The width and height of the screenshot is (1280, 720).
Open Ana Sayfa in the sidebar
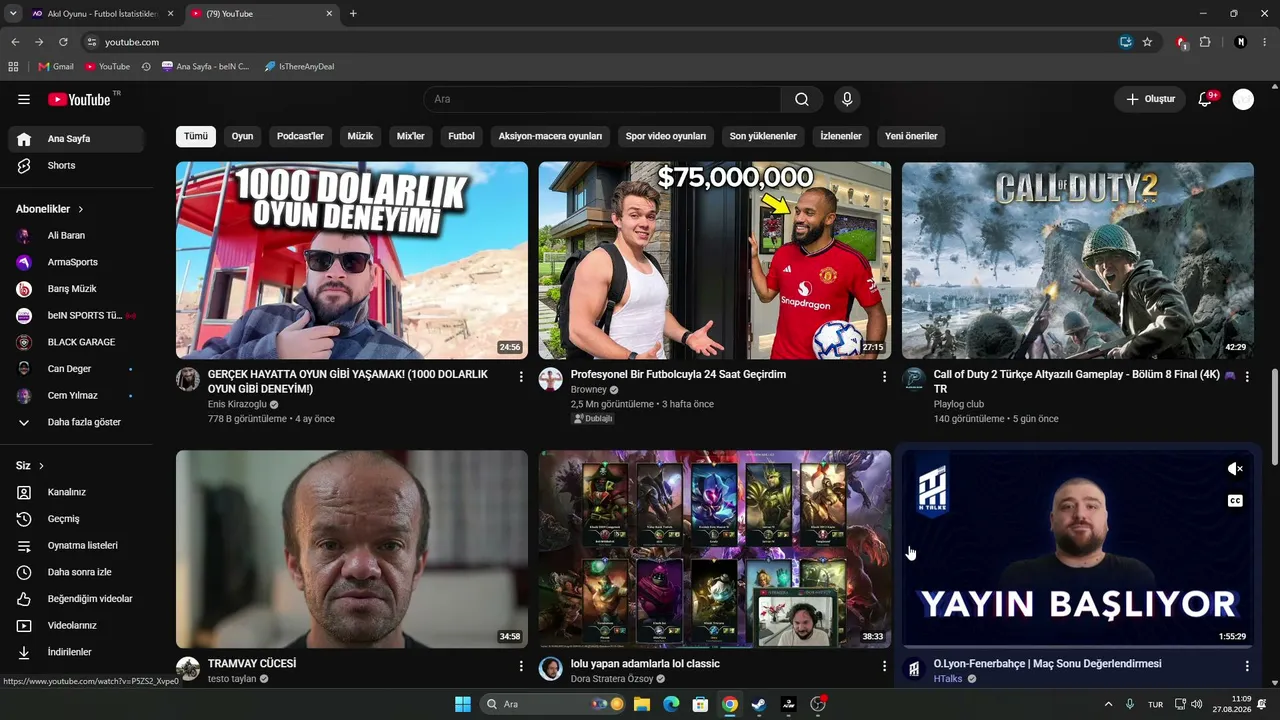click(76, 139)
